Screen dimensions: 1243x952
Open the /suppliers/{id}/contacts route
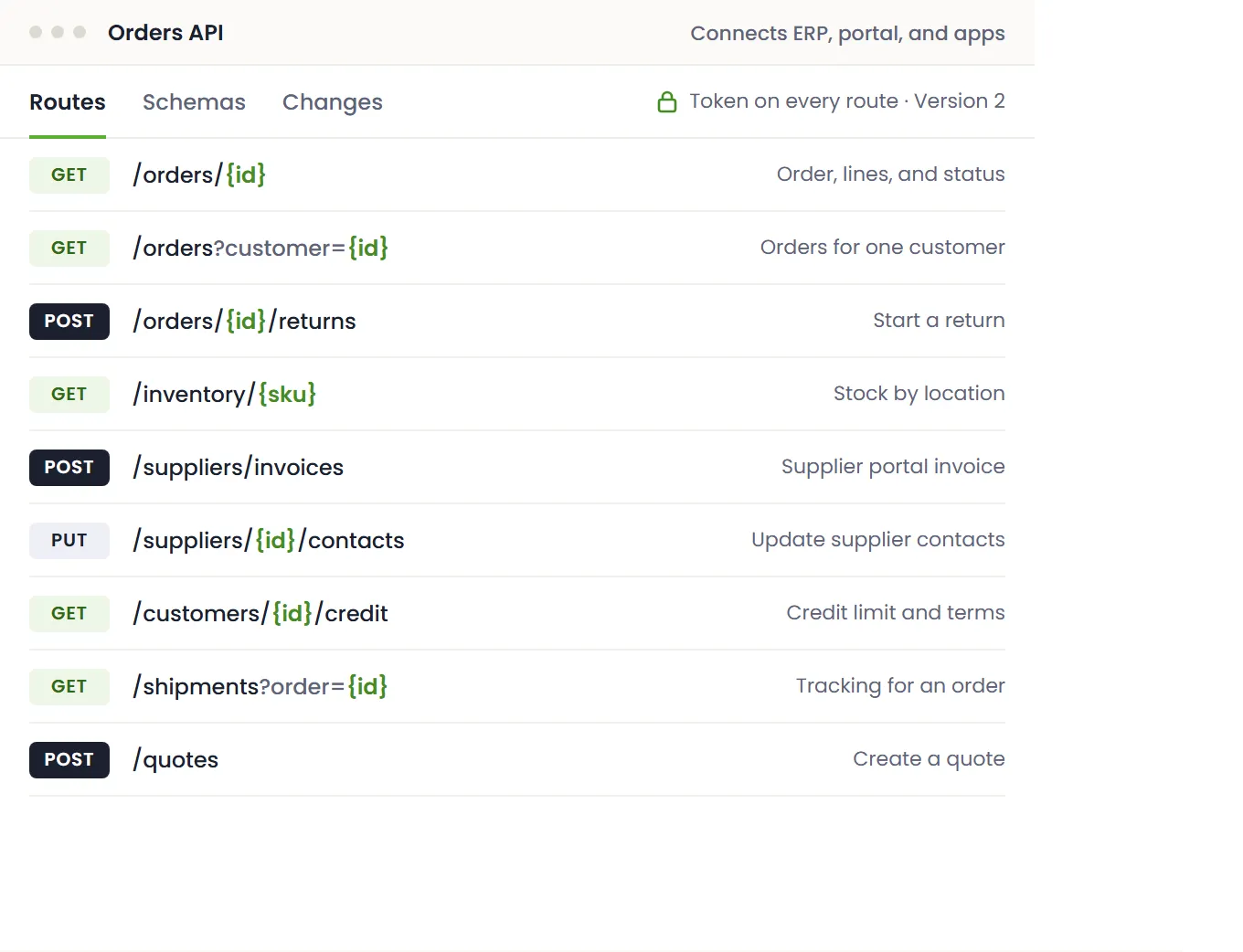click(x=269, y=540)
